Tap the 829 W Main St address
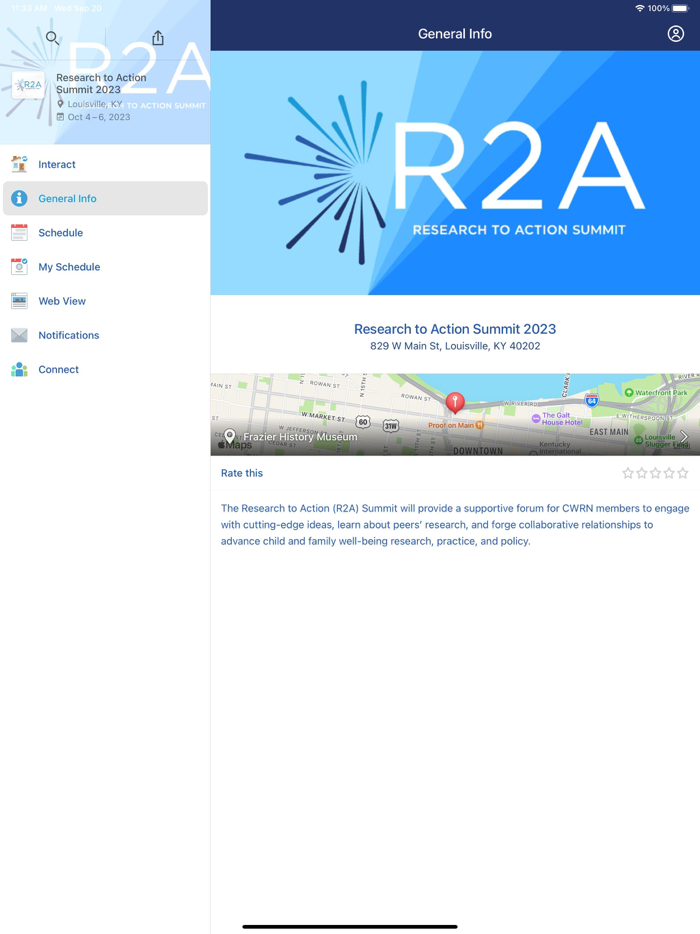 455,346
